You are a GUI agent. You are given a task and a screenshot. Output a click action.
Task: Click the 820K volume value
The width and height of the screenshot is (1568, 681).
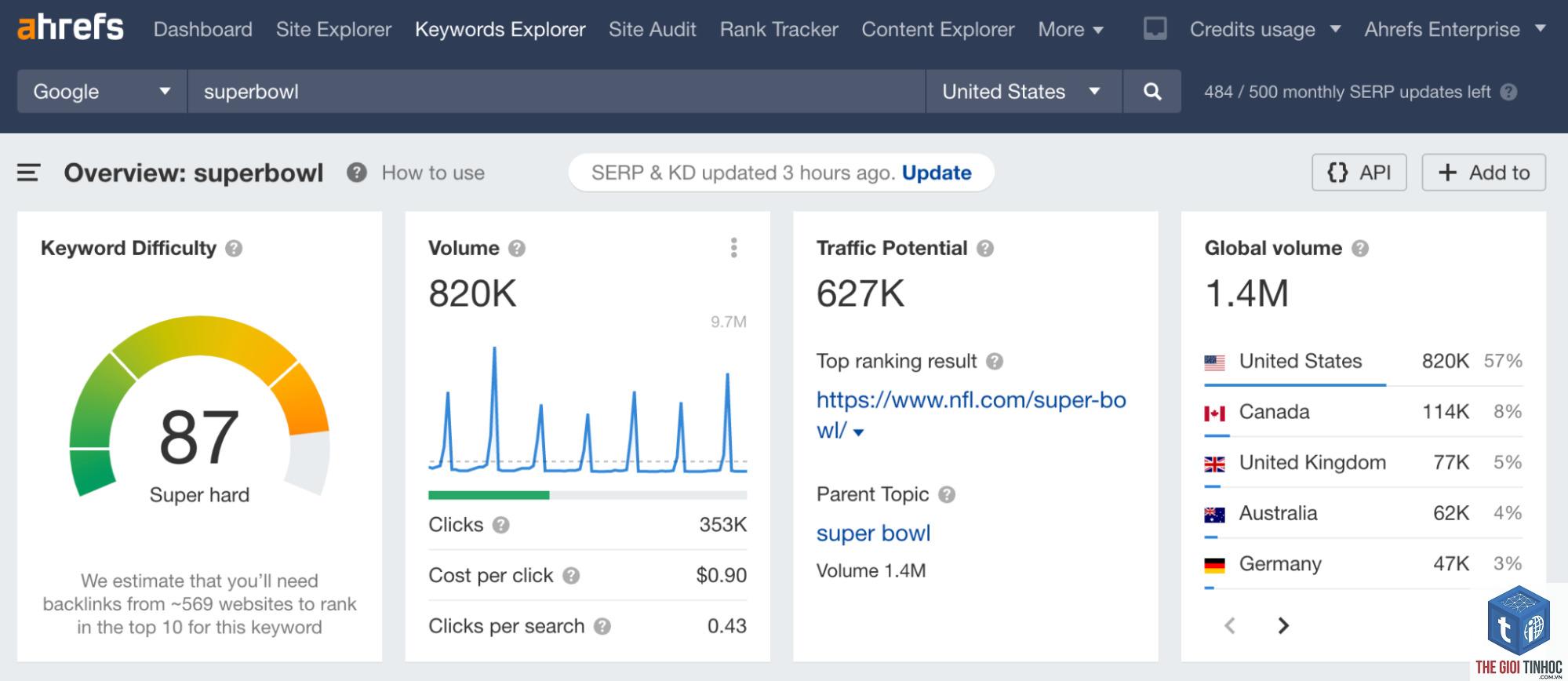point(472,294)
